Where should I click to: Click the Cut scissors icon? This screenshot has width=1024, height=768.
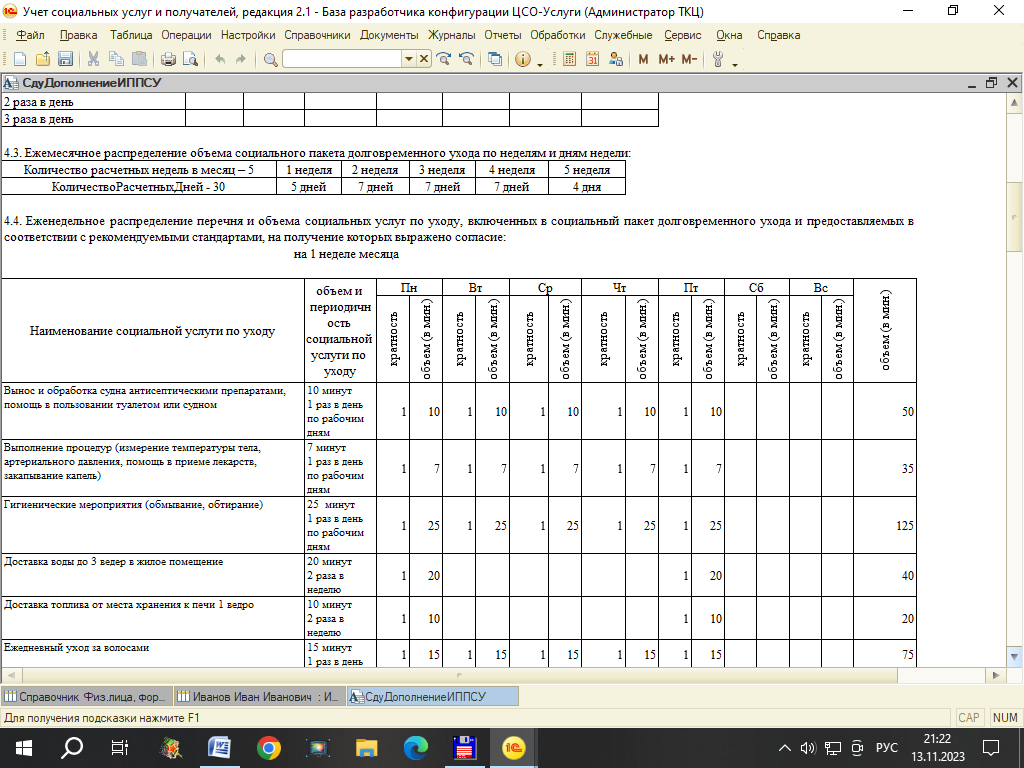(94, 59)
